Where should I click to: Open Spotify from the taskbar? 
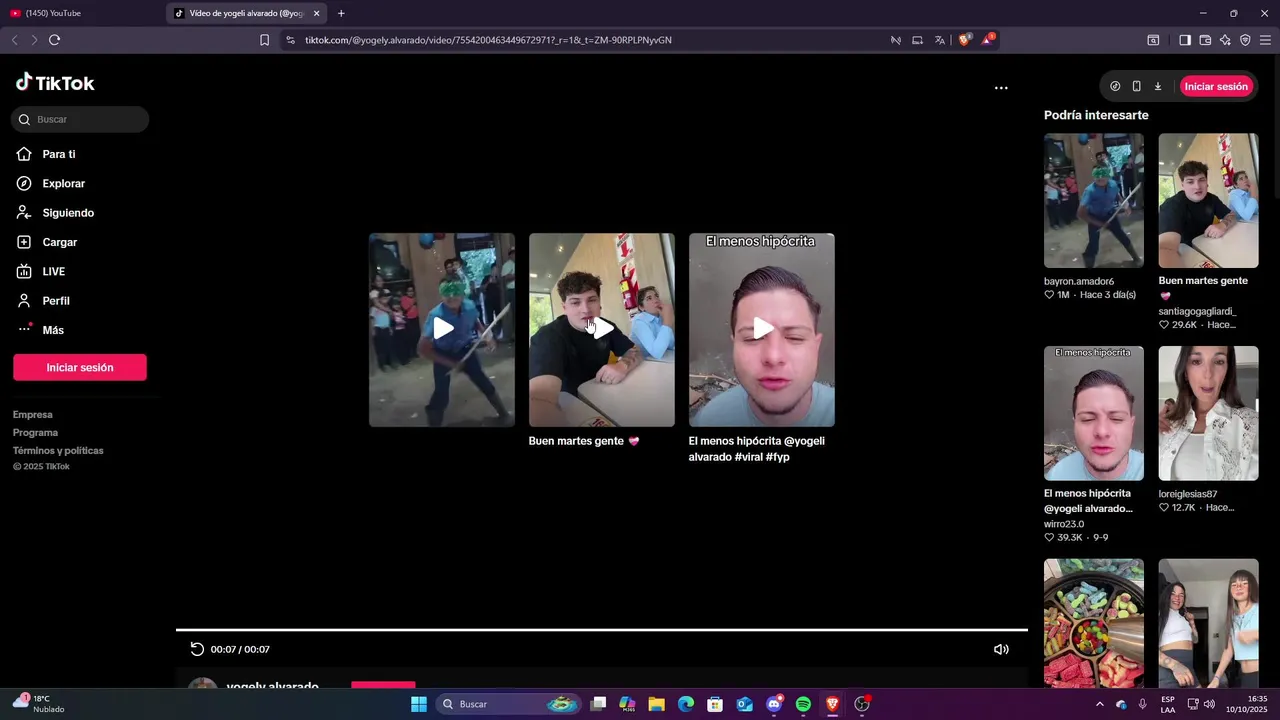pos(803,704)
